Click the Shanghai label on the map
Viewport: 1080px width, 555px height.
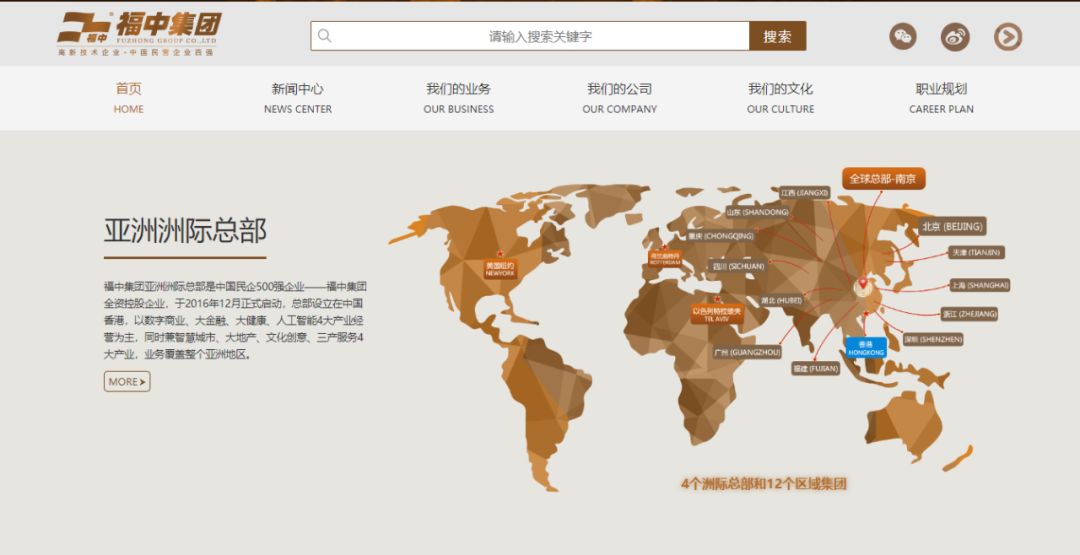979,285
